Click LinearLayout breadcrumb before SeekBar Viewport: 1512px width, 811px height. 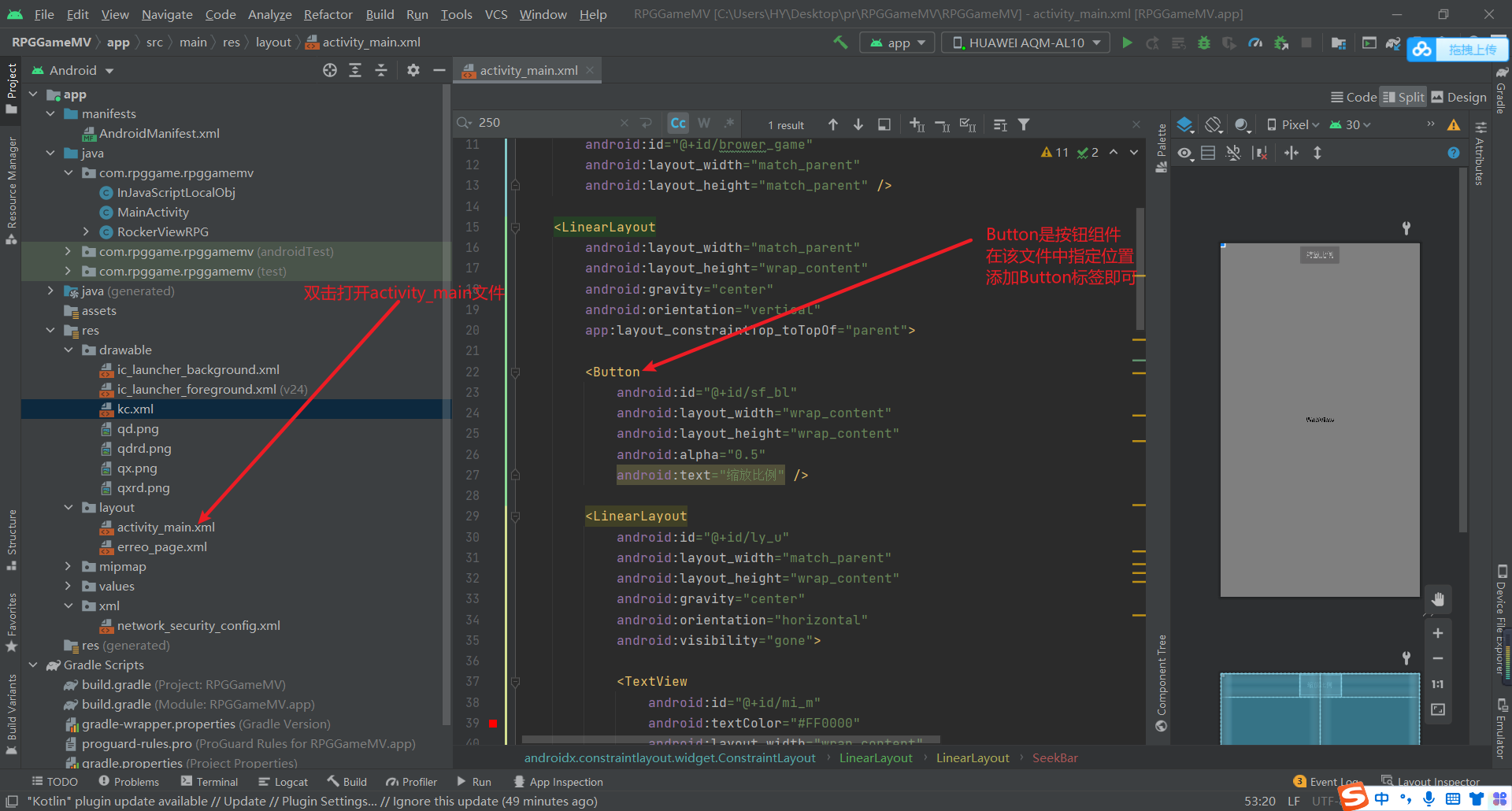click(972, 757)
